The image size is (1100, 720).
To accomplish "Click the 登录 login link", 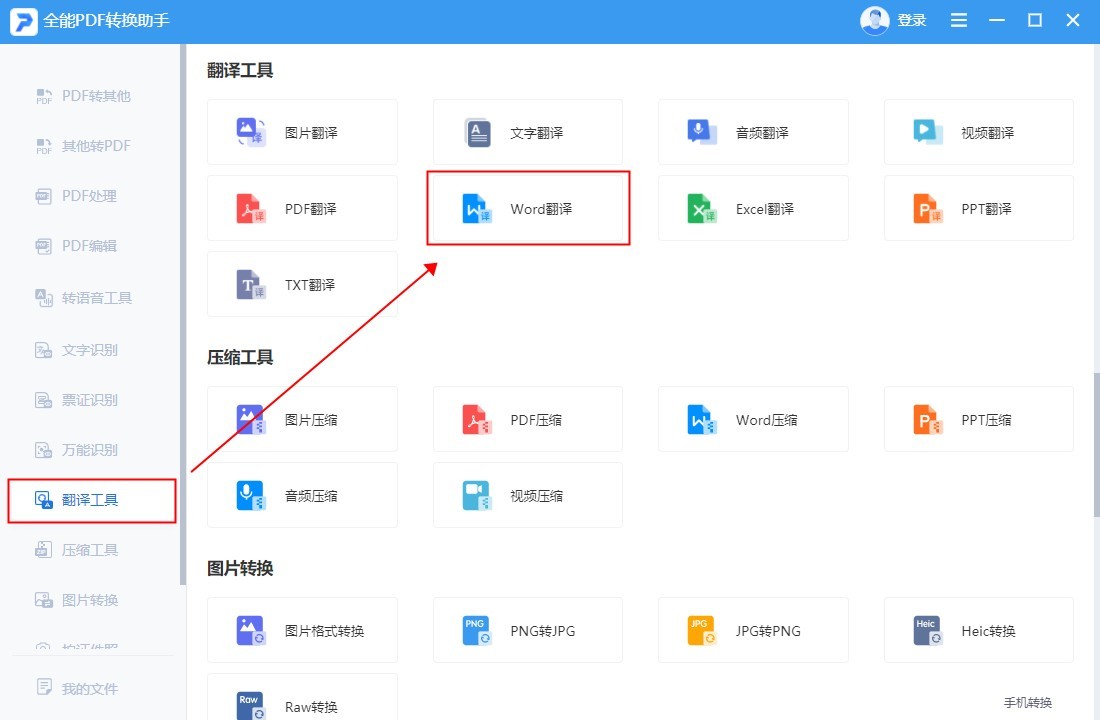I will tap(911, 21).
